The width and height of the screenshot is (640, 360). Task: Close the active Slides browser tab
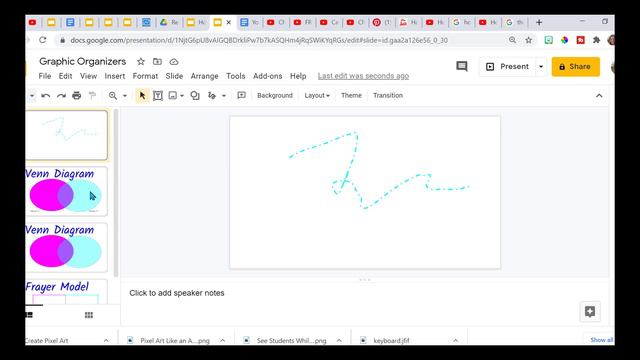tap(229, 22)
